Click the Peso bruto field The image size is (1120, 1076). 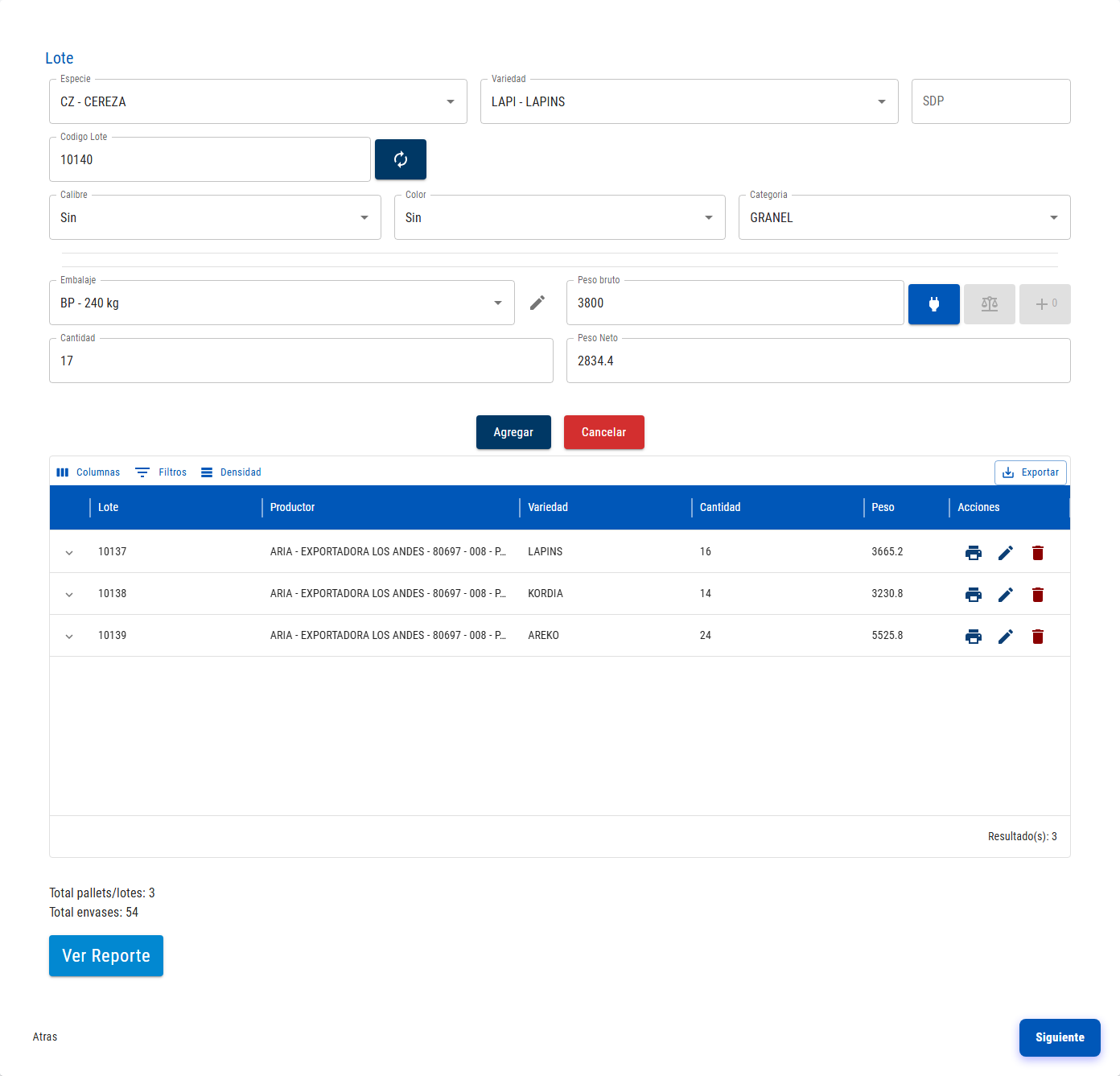(735, 303)
